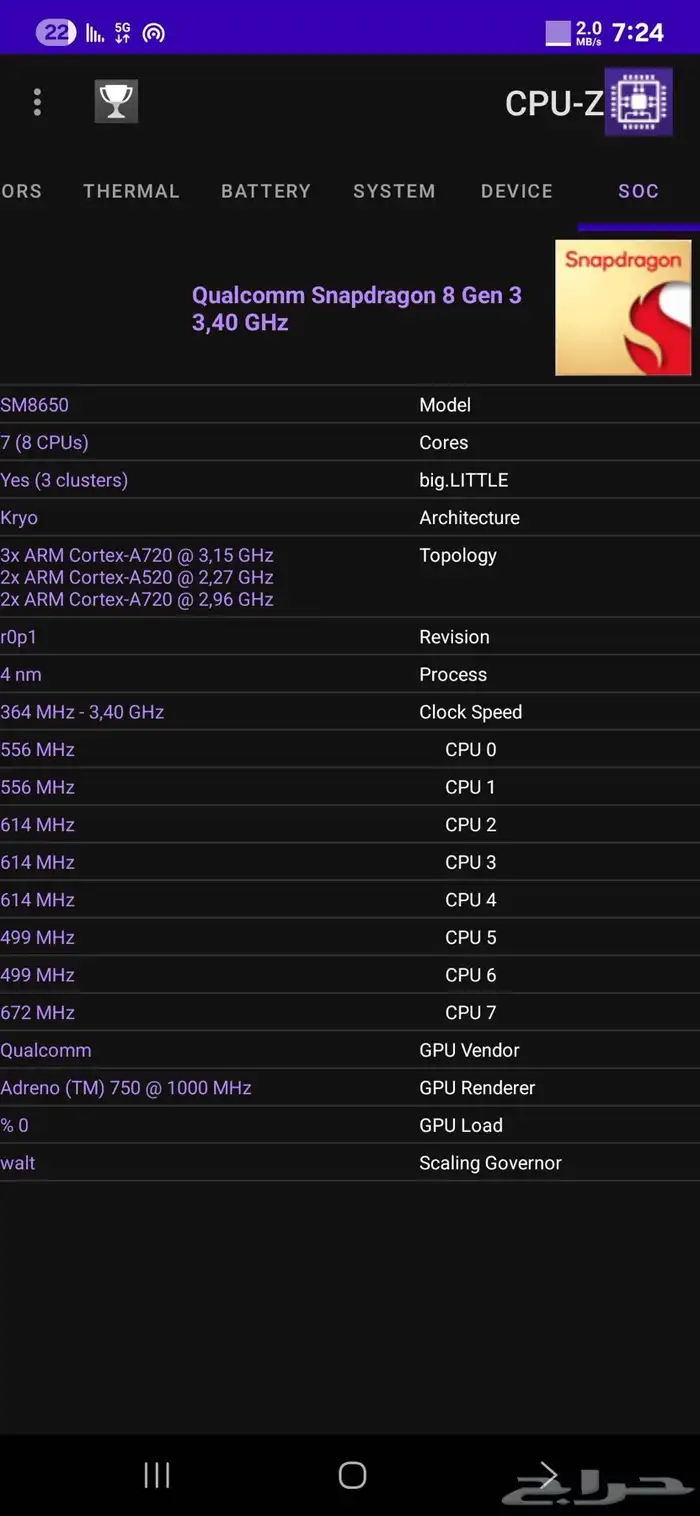The height and width of the screenshot is (1516, 700).
Task: Tap the Scaling Governor row
Action: tap(350, 1163)
